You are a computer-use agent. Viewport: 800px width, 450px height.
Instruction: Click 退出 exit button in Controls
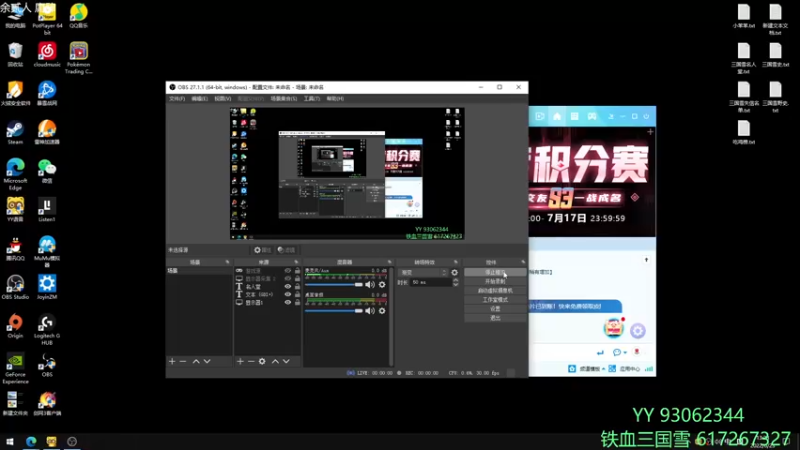click(x=495, y=318)
